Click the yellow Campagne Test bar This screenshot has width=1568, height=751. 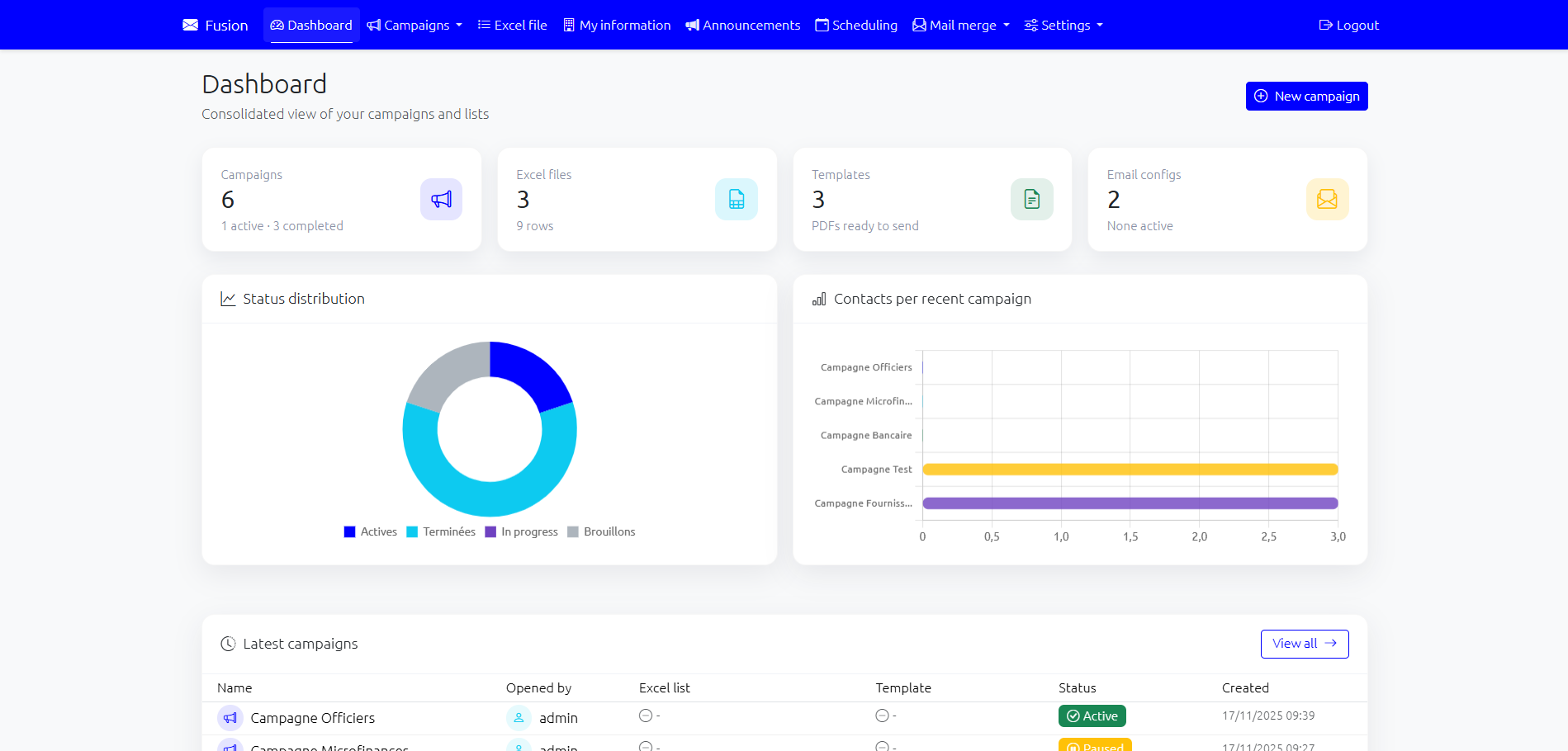click(x=1130, y=470)
